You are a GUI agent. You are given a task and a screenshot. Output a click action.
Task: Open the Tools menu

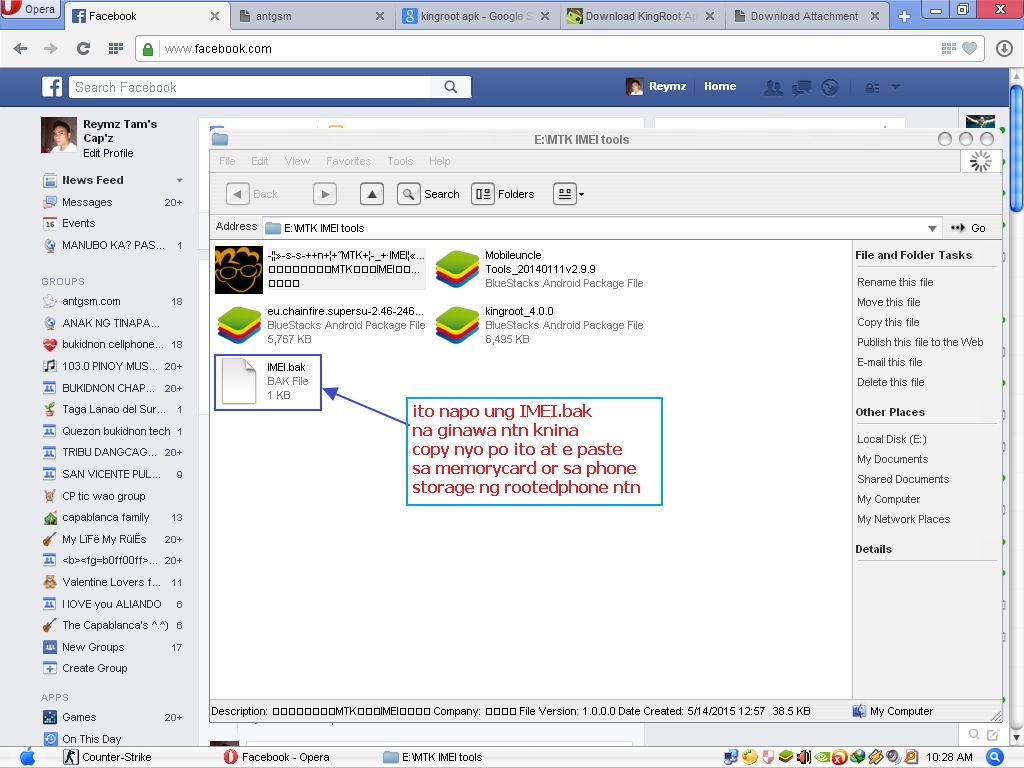click(x=400, y=161)
